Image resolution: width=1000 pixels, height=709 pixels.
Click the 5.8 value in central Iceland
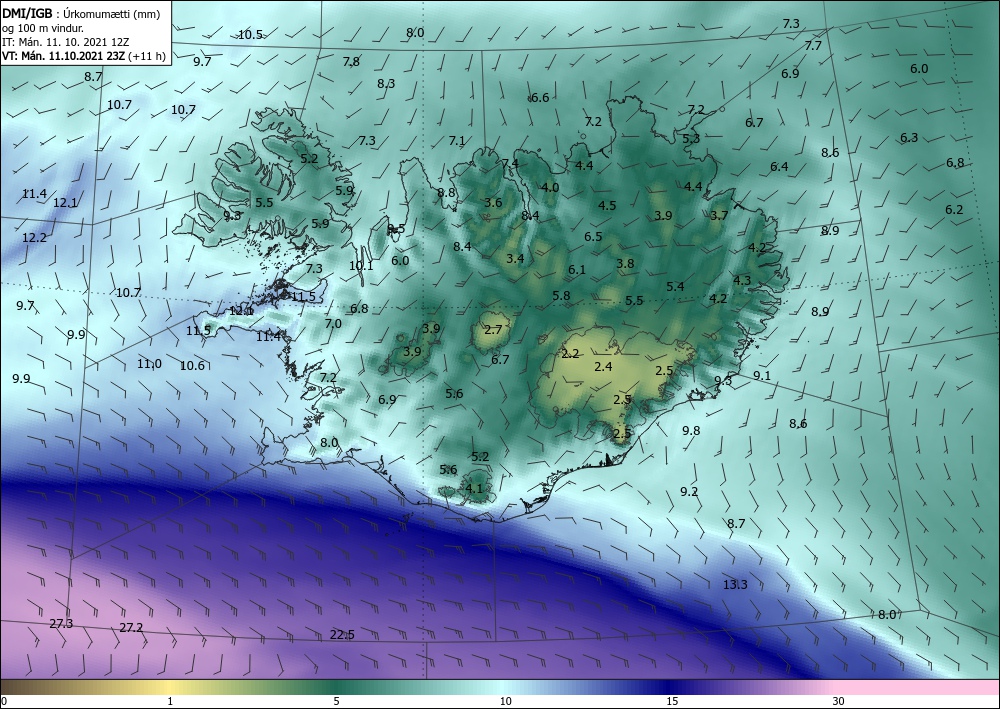562,296
